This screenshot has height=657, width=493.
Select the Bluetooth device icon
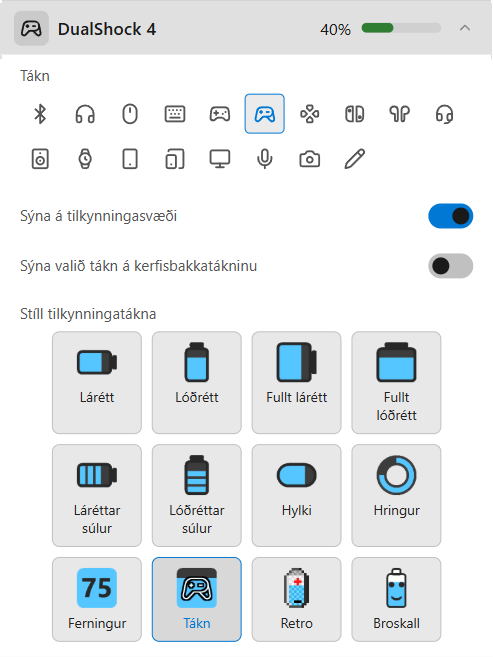pos(40,114)
